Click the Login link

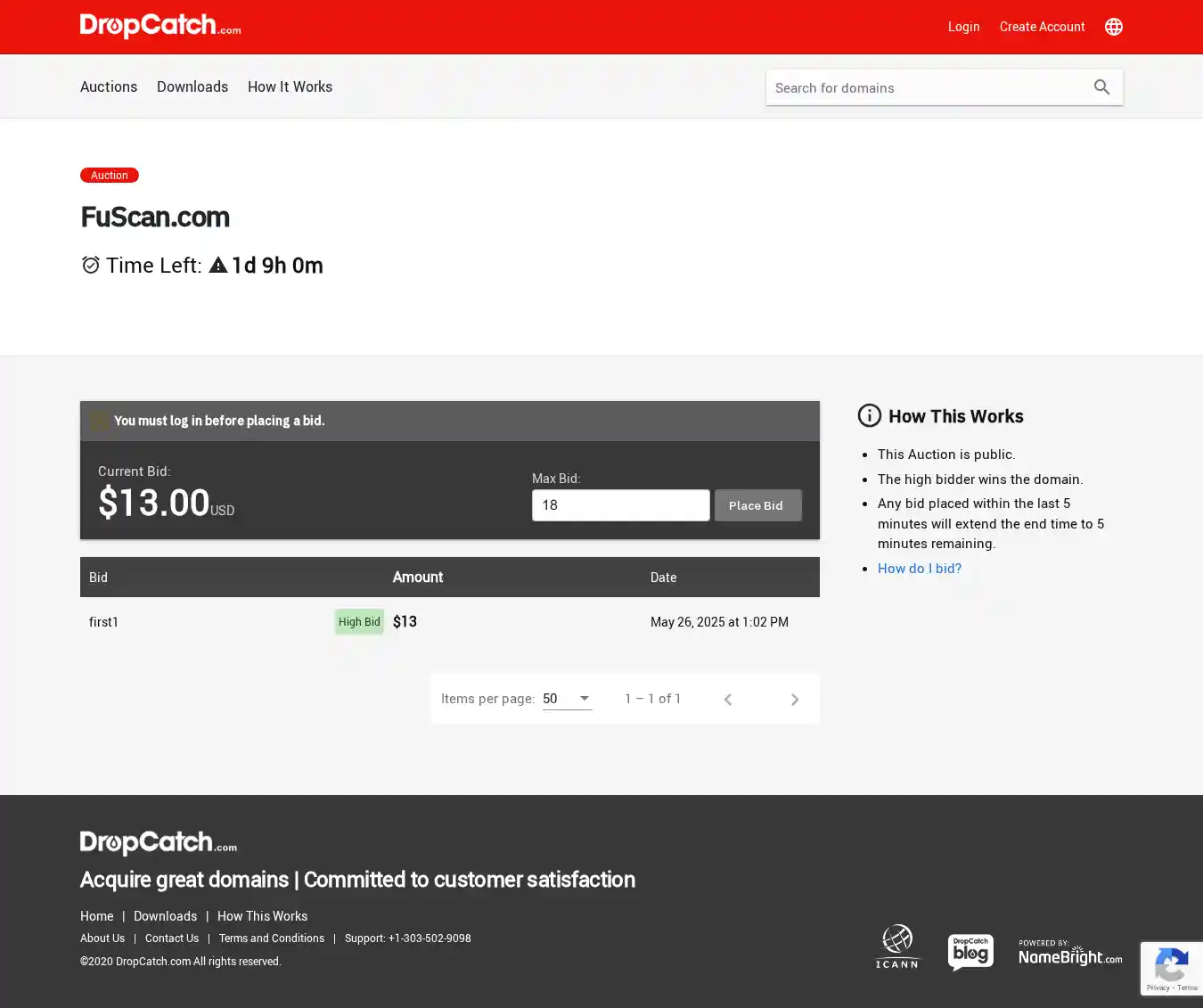pos(963,27)
